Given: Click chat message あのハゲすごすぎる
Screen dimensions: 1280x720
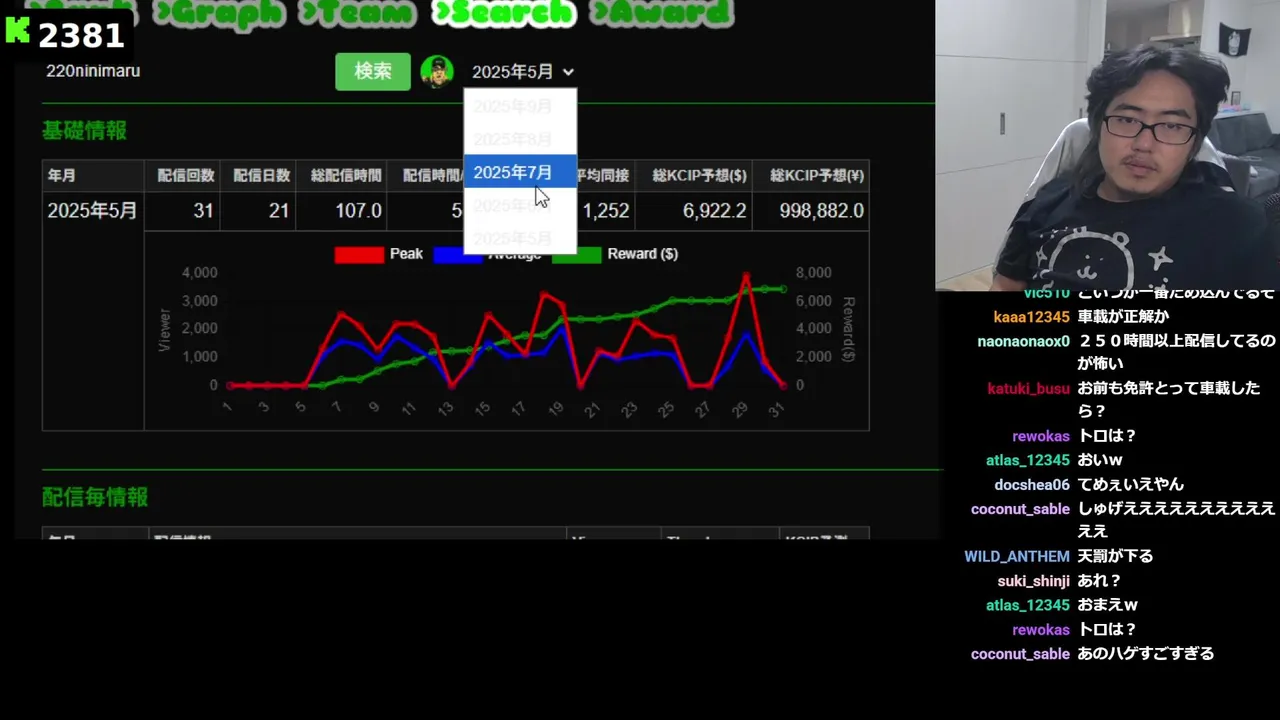Looking at the screenshot, I should (x=1146, y=653).
